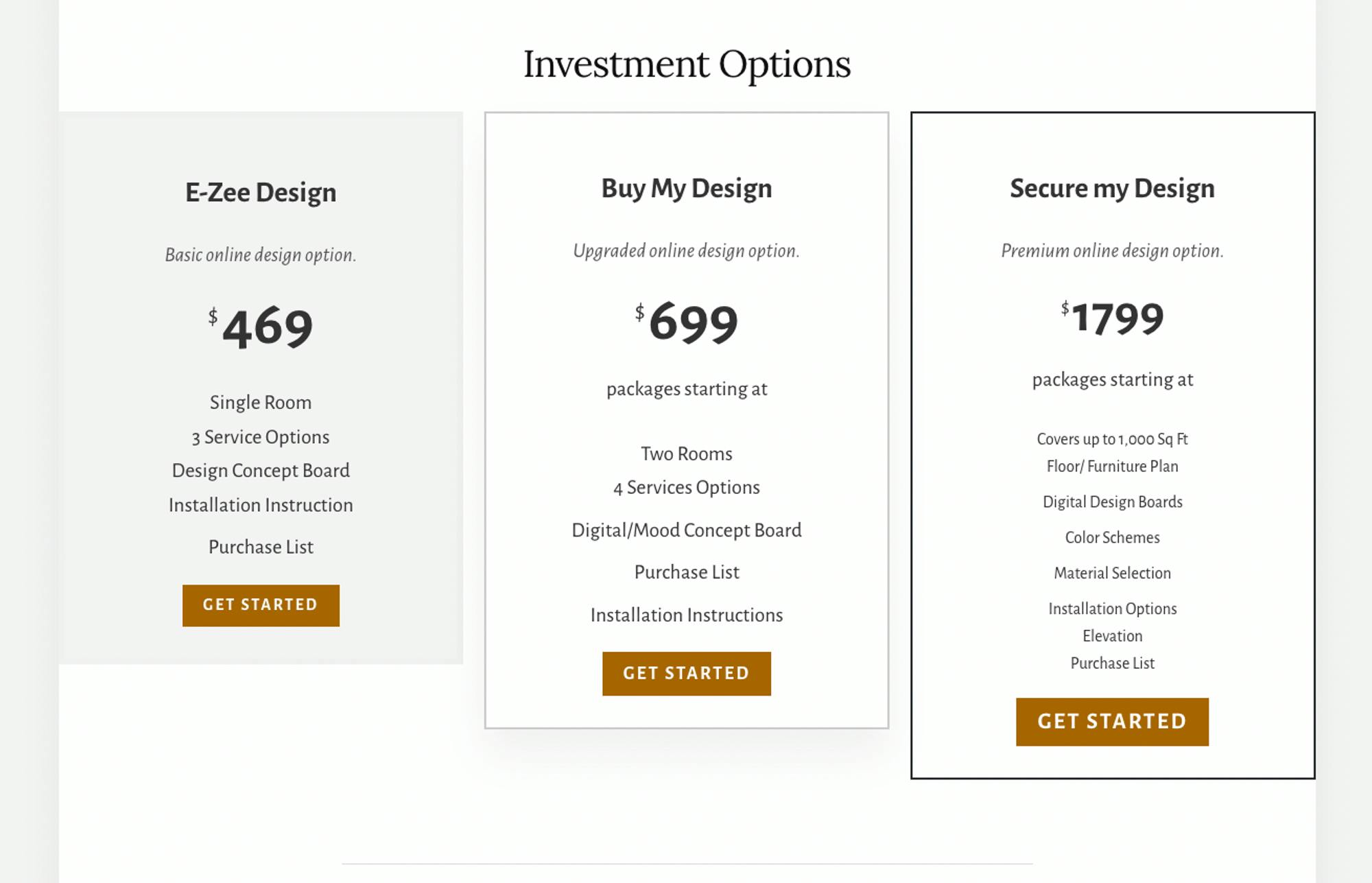Select the E-Zee Design plan title
Screen dimensions: 1372x883
click(261, 193)
